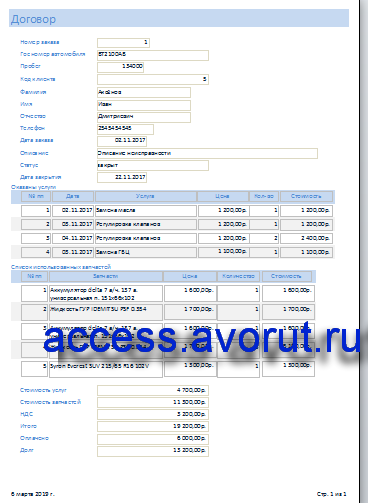
Task: Click the Запчасти column header
Action: 106,276
